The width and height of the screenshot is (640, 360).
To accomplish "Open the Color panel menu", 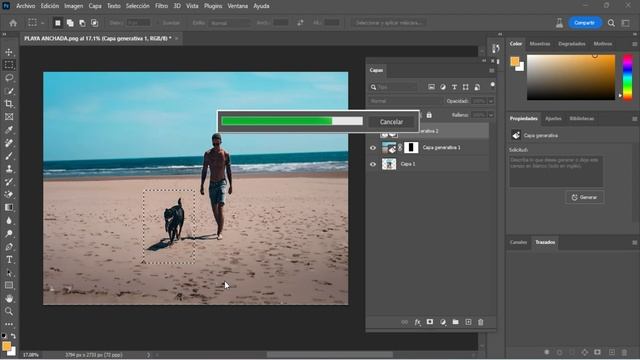I will [635, 44].
